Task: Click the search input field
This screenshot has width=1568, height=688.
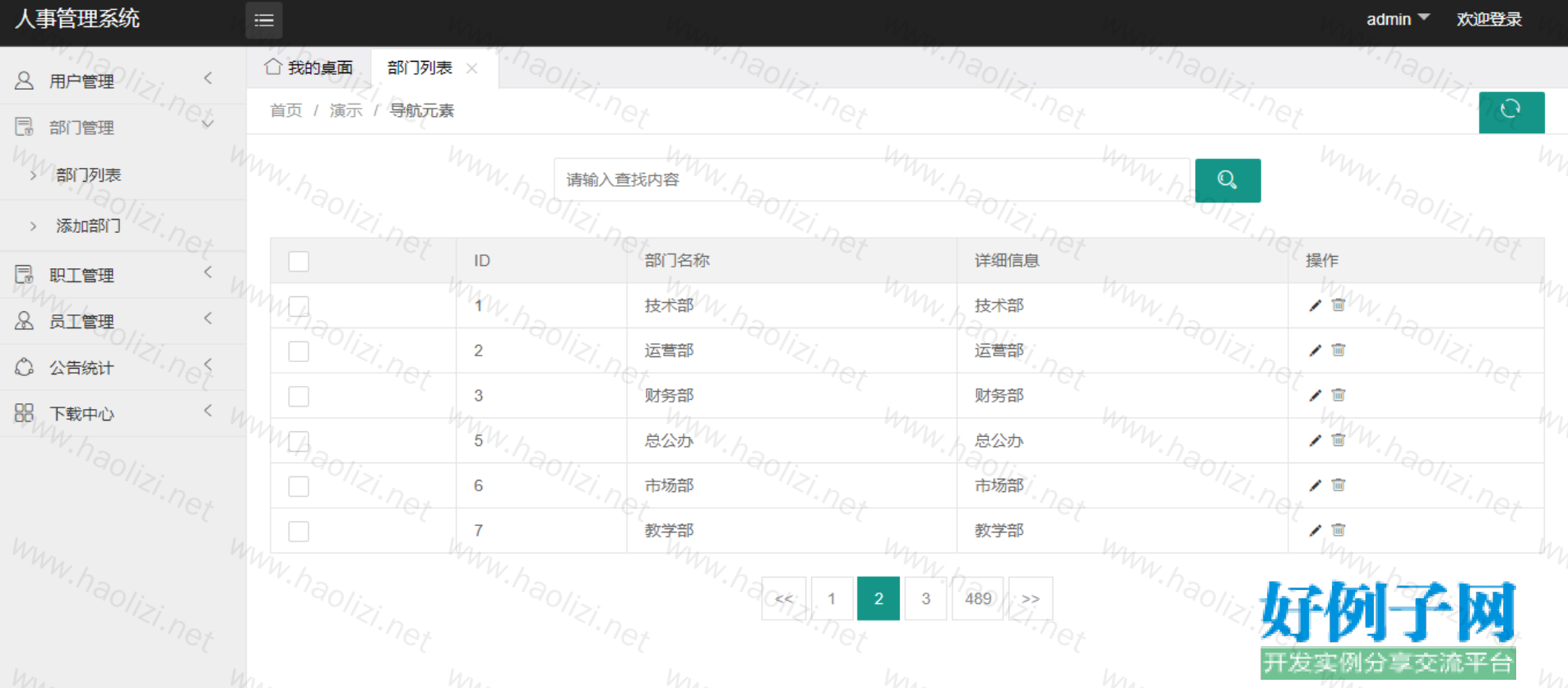Action: tap(871, 180)
